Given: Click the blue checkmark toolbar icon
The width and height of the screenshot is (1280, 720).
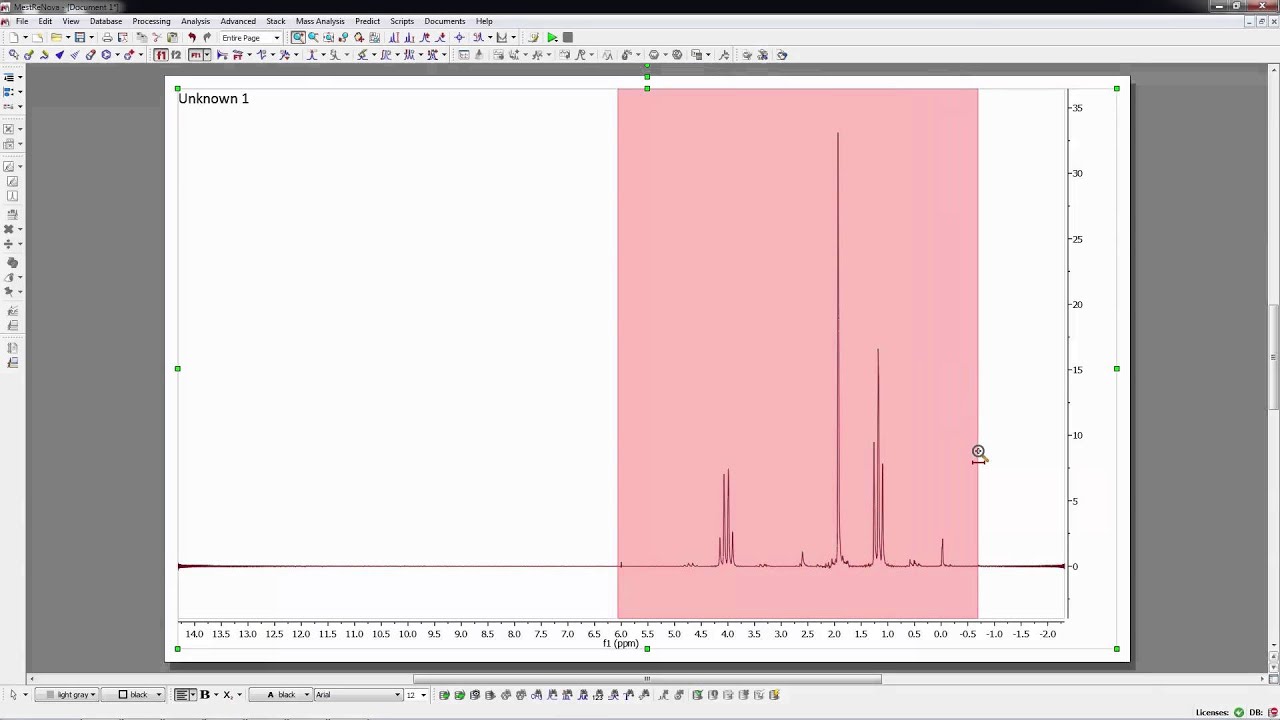Looking at the screenshot, I should pyautogui.click(x=59, y=55).
